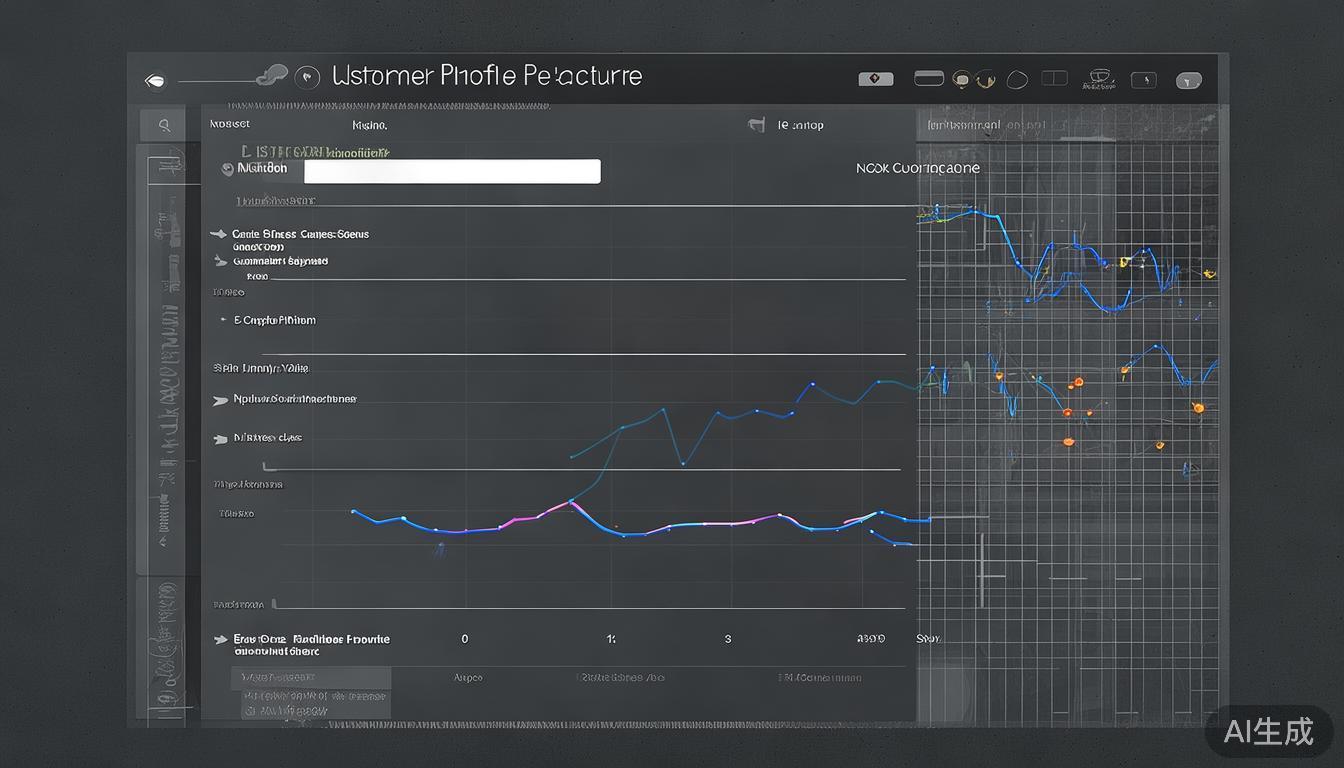Expand the 'Npduer' row disclosure arrow

220,400
